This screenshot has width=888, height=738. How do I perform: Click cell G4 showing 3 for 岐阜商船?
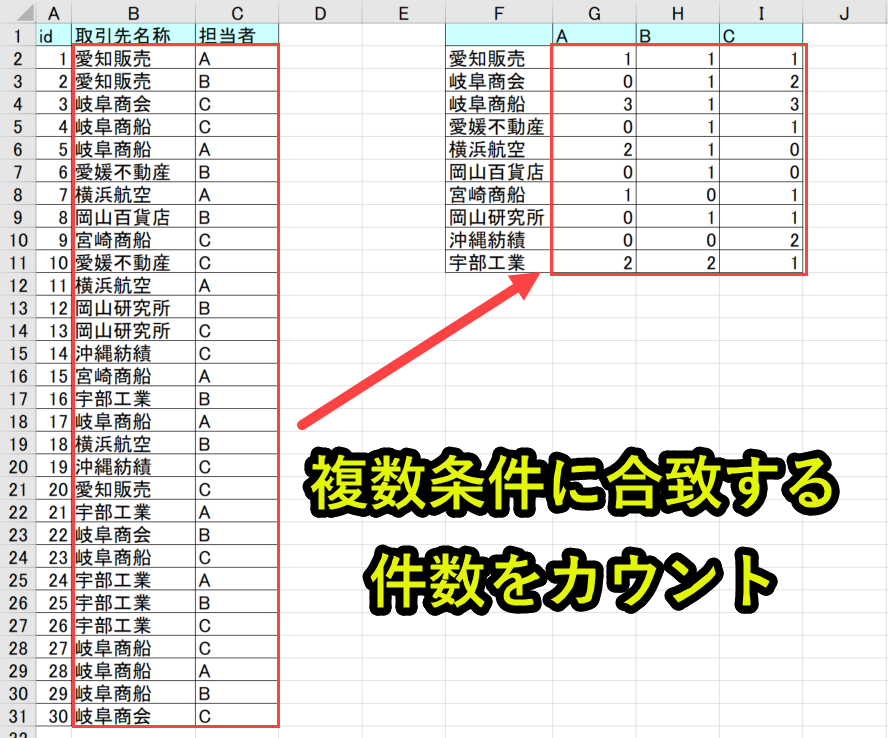tap(594, 103)
